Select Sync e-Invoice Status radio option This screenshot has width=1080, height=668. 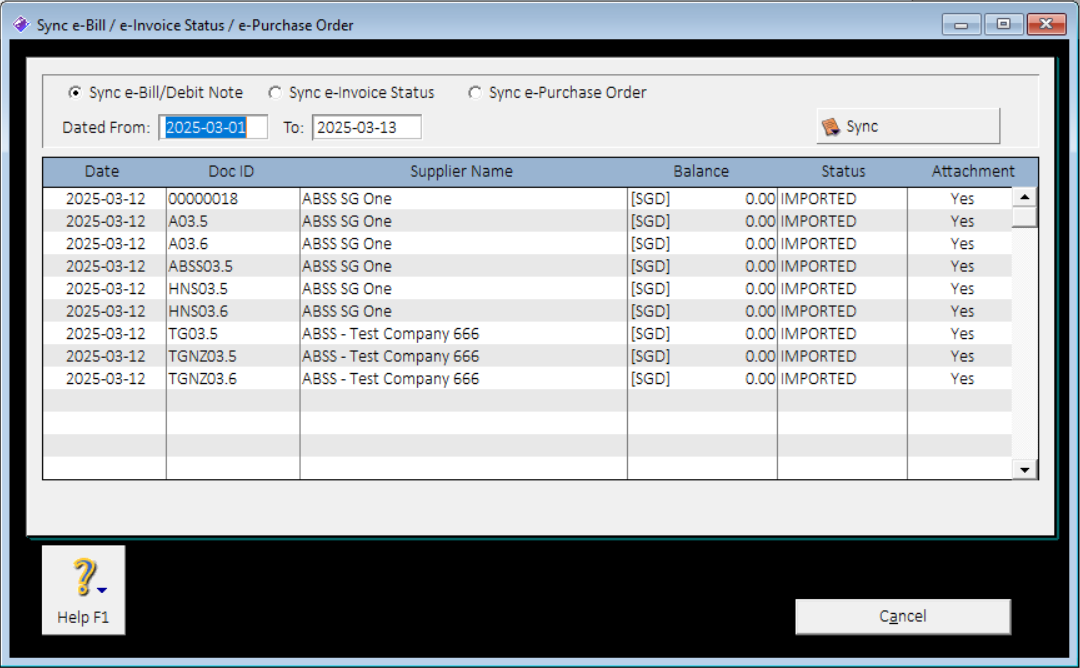point(275,92)
